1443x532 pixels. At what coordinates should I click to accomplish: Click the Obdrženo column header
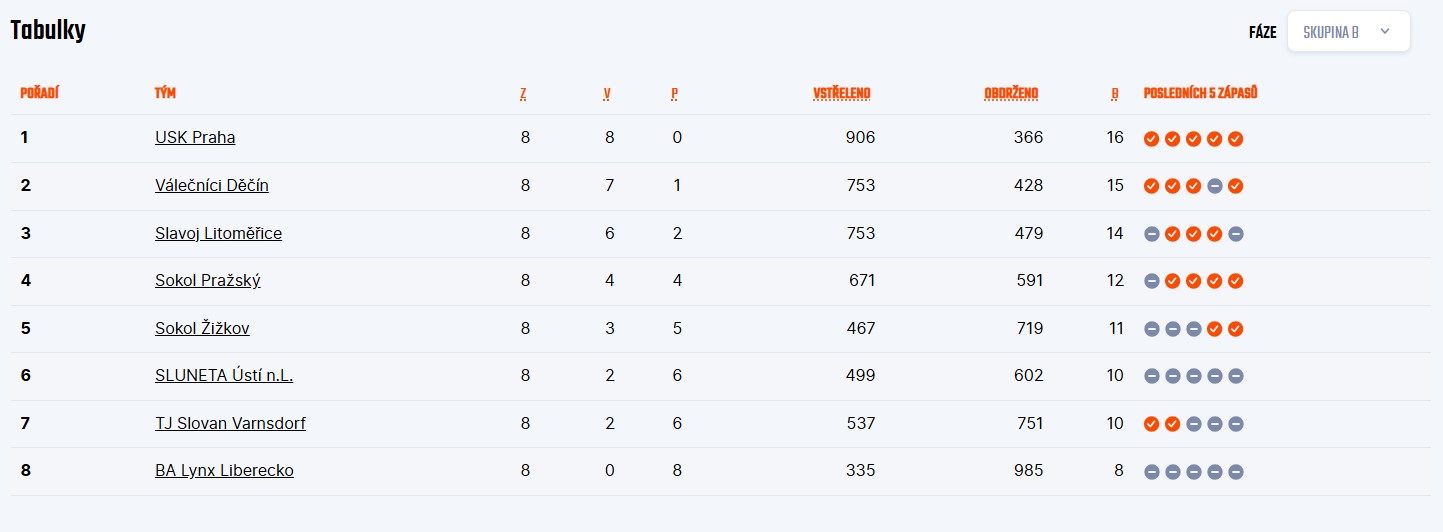pyautogui.click(x=1011, y=94)
